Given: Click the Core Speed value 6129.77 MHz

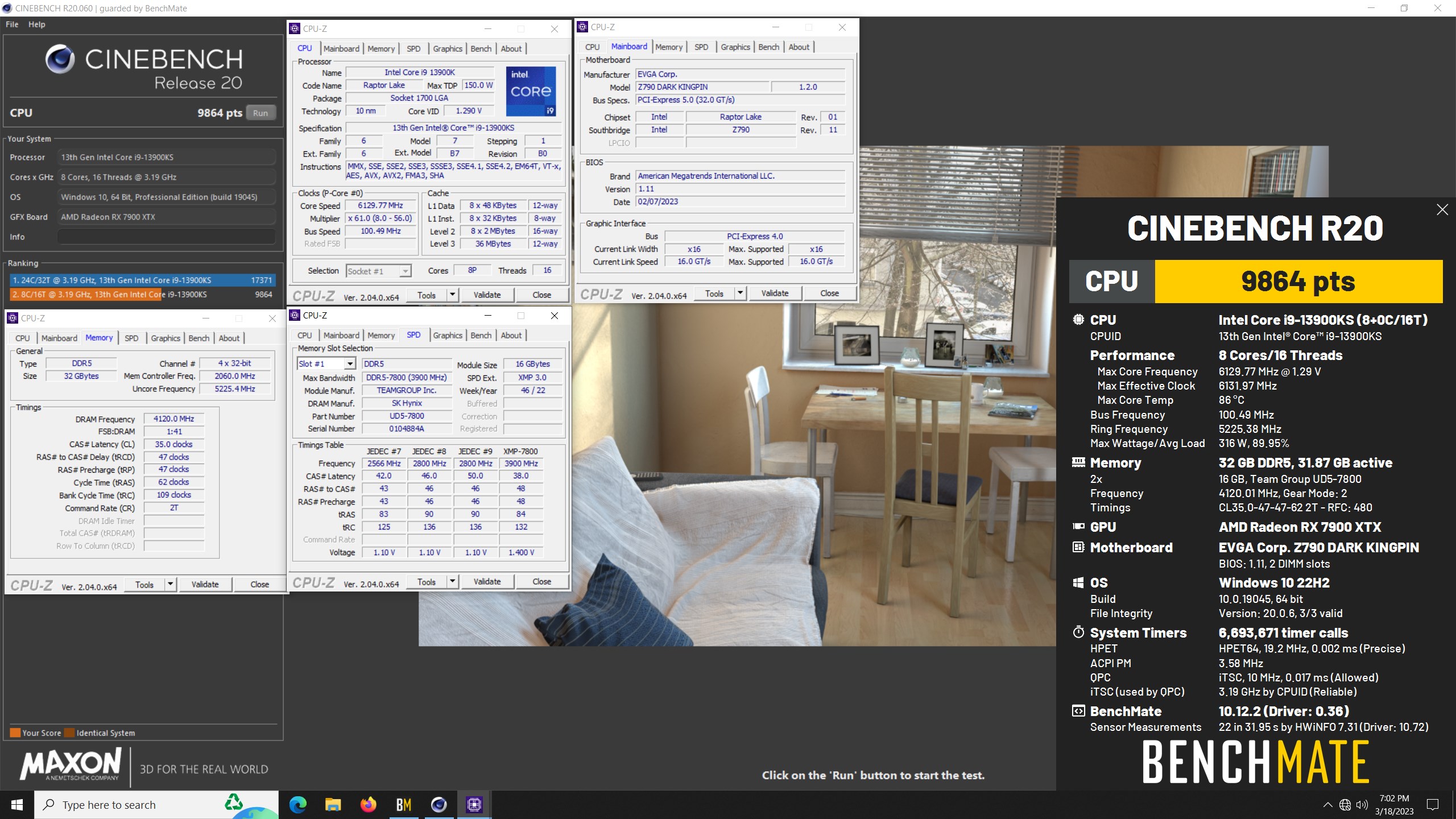Looking at the screenshot, I should (x=380, y=205).
